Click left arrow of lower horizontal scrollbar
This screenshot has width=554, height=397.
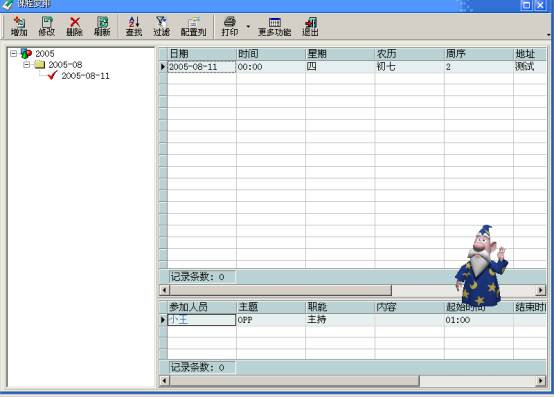click(x=164, y=381)
